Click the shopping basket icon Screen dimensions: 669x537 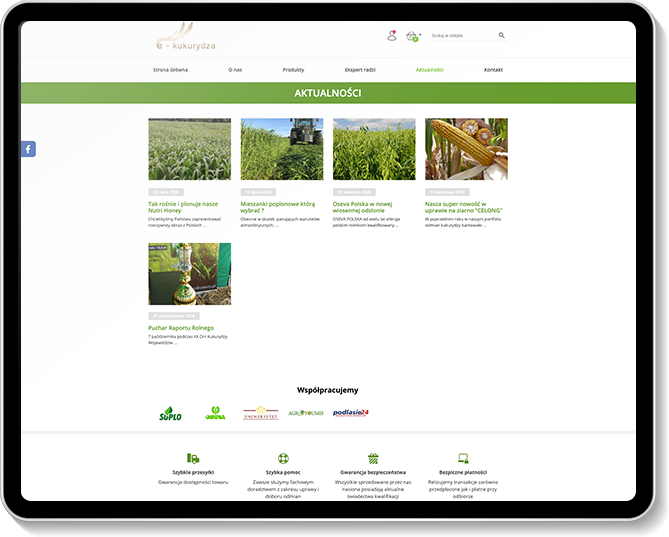pos(411,36)
